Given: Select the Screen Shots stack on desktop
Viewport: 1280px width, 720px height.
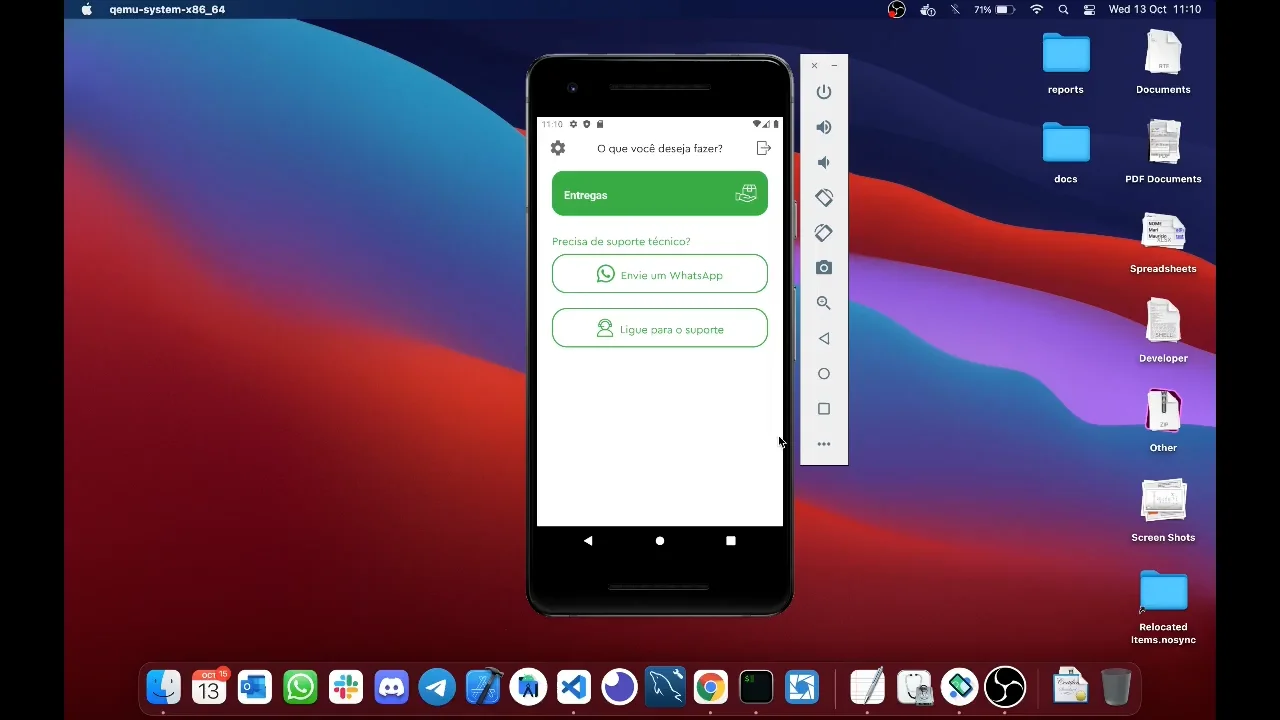Looking at the screenshot, I should tap(1163, 511).
